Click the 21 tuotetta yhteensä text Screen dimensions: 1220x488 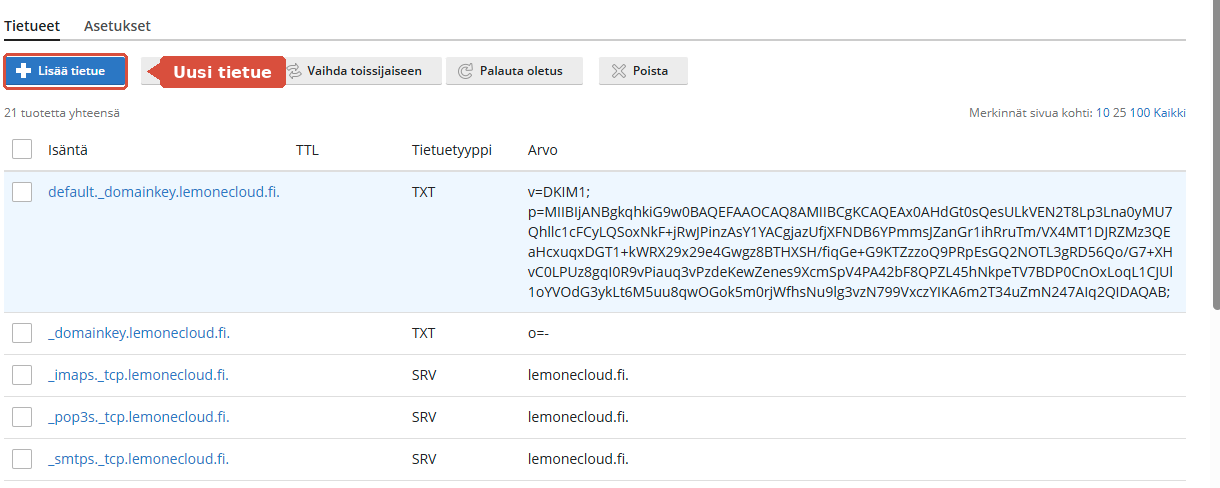[62, 113]
